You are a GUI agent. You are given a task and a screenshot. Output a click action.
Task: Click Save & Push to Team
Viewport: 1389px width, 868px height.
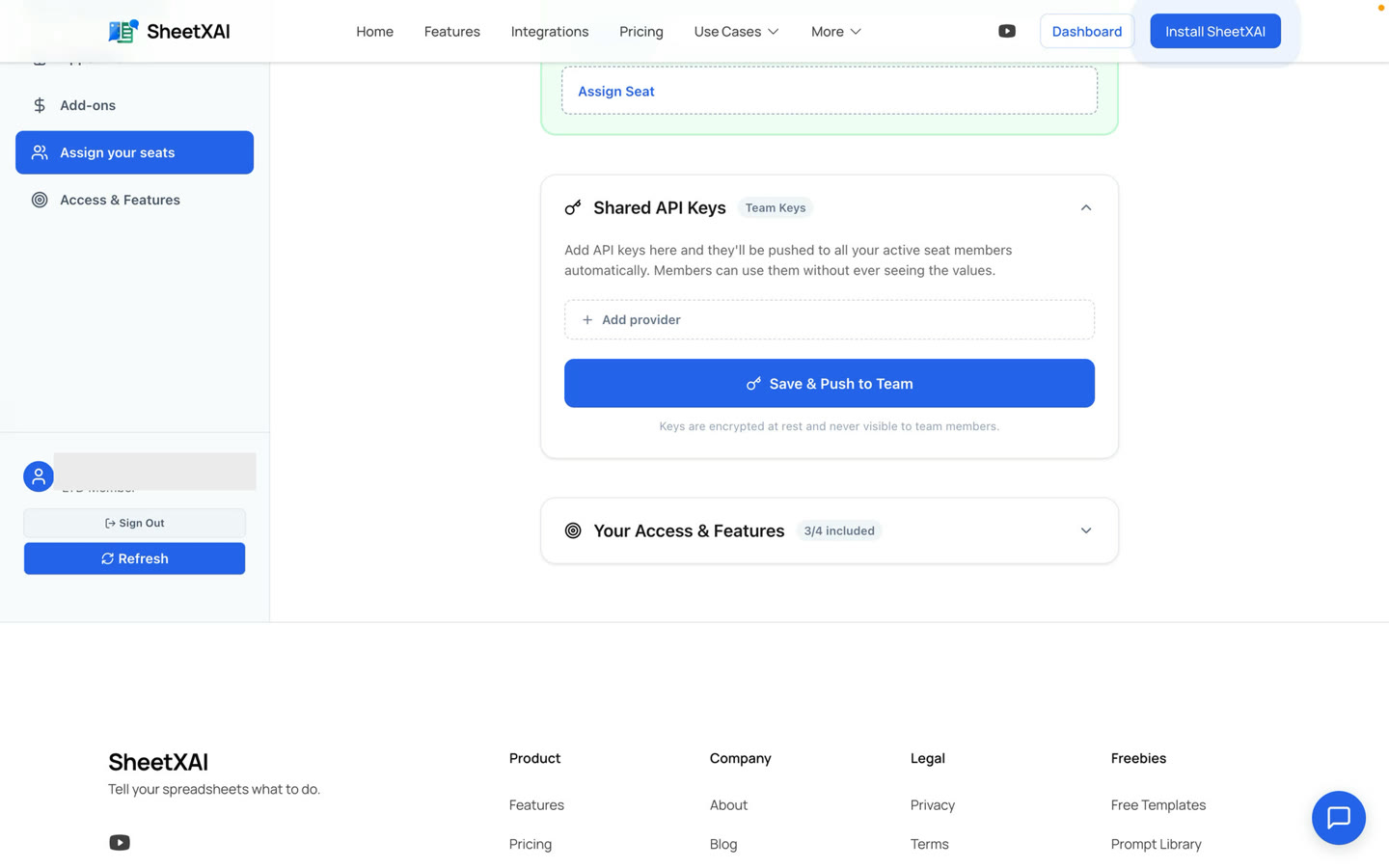(x=830, y=383)
